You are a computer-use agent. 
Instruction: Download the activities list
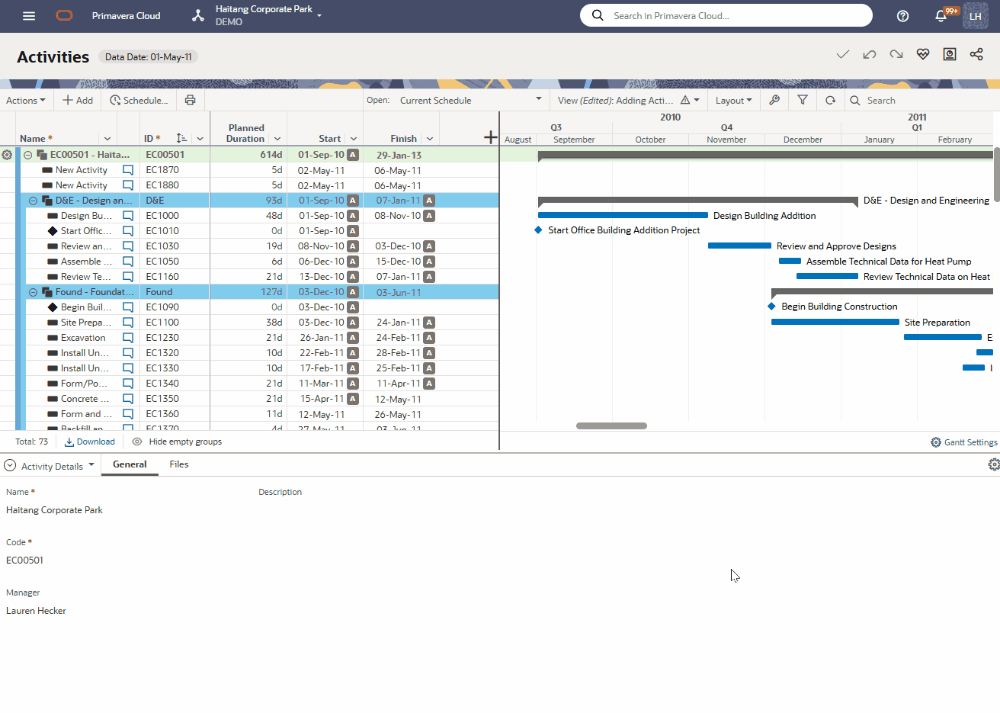click(90, 442)
